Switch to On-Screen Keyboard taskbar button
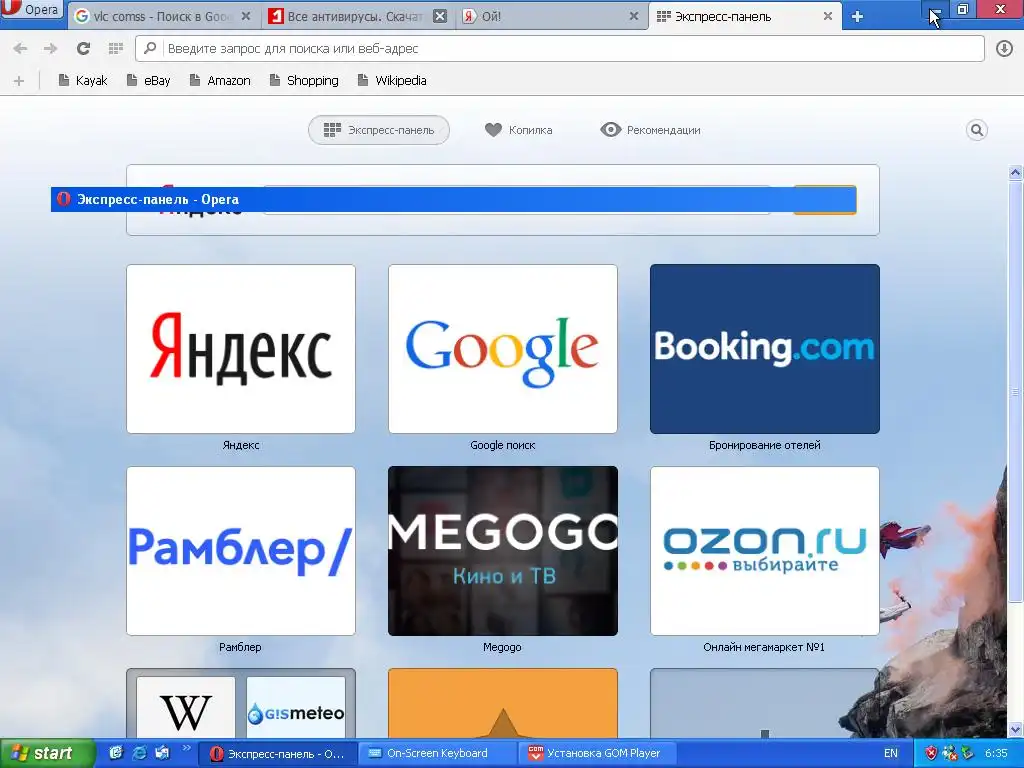The height and width of the screenshot is (768, 1024). point(437,754)
